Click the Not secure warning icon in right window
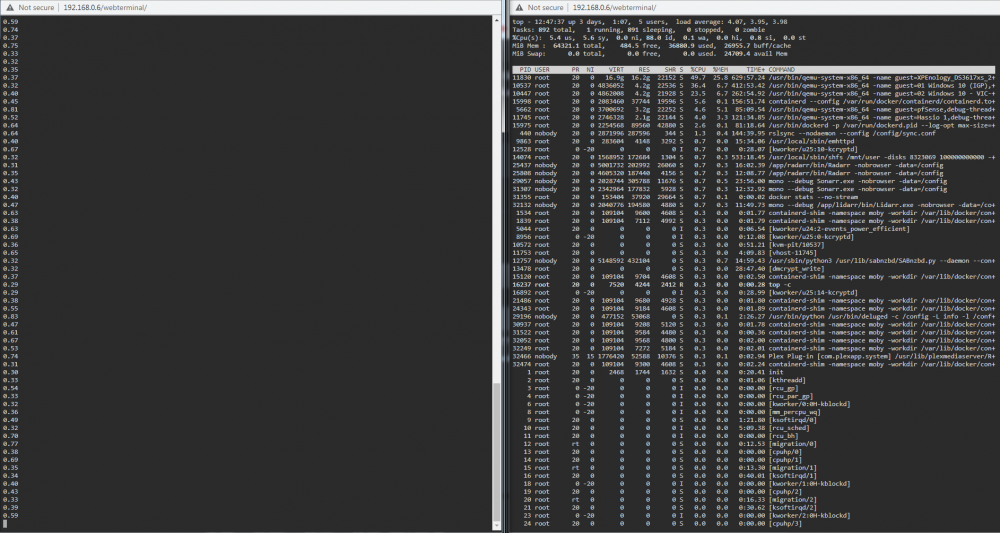 [x=519, y=7]
